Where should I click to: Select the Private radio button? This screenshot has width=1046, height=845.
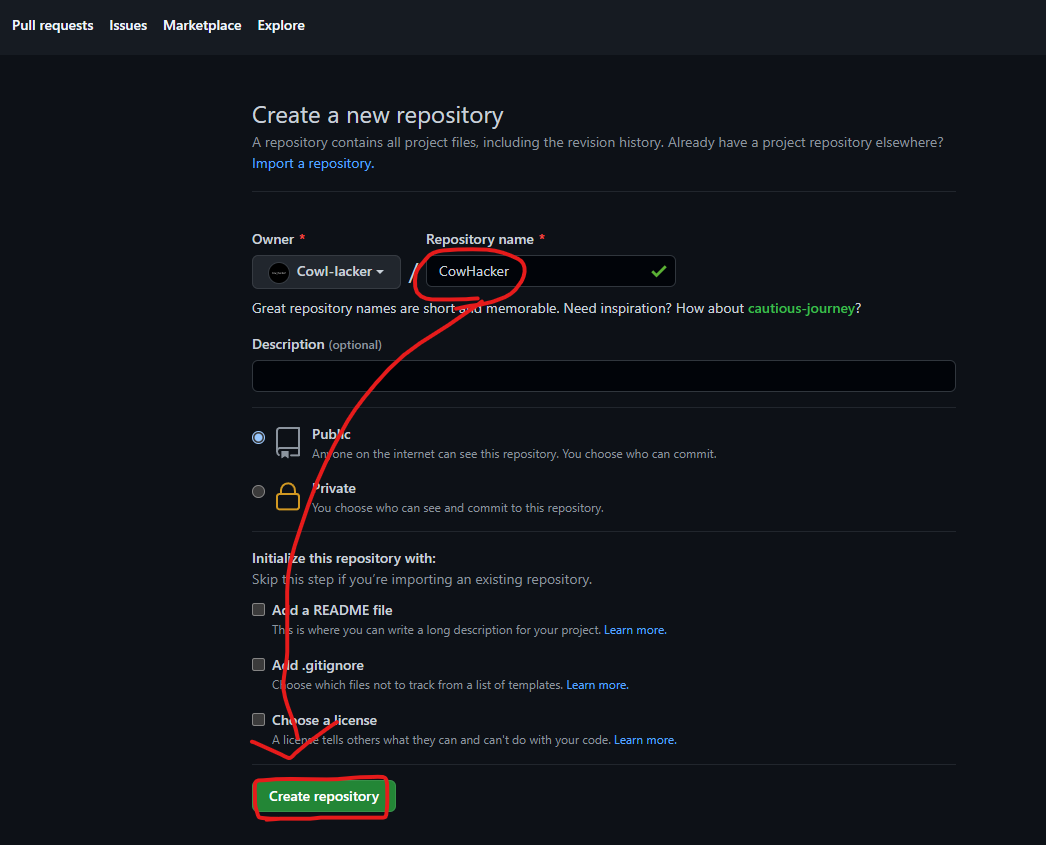[258, 492]
